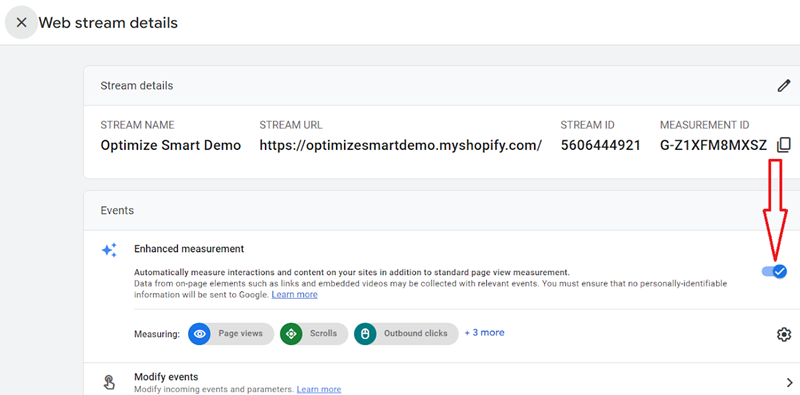This screenshot has height=395, width=800.
Task: Select the Stream ID value 5606444921
Action: click(x=601, y=145)
